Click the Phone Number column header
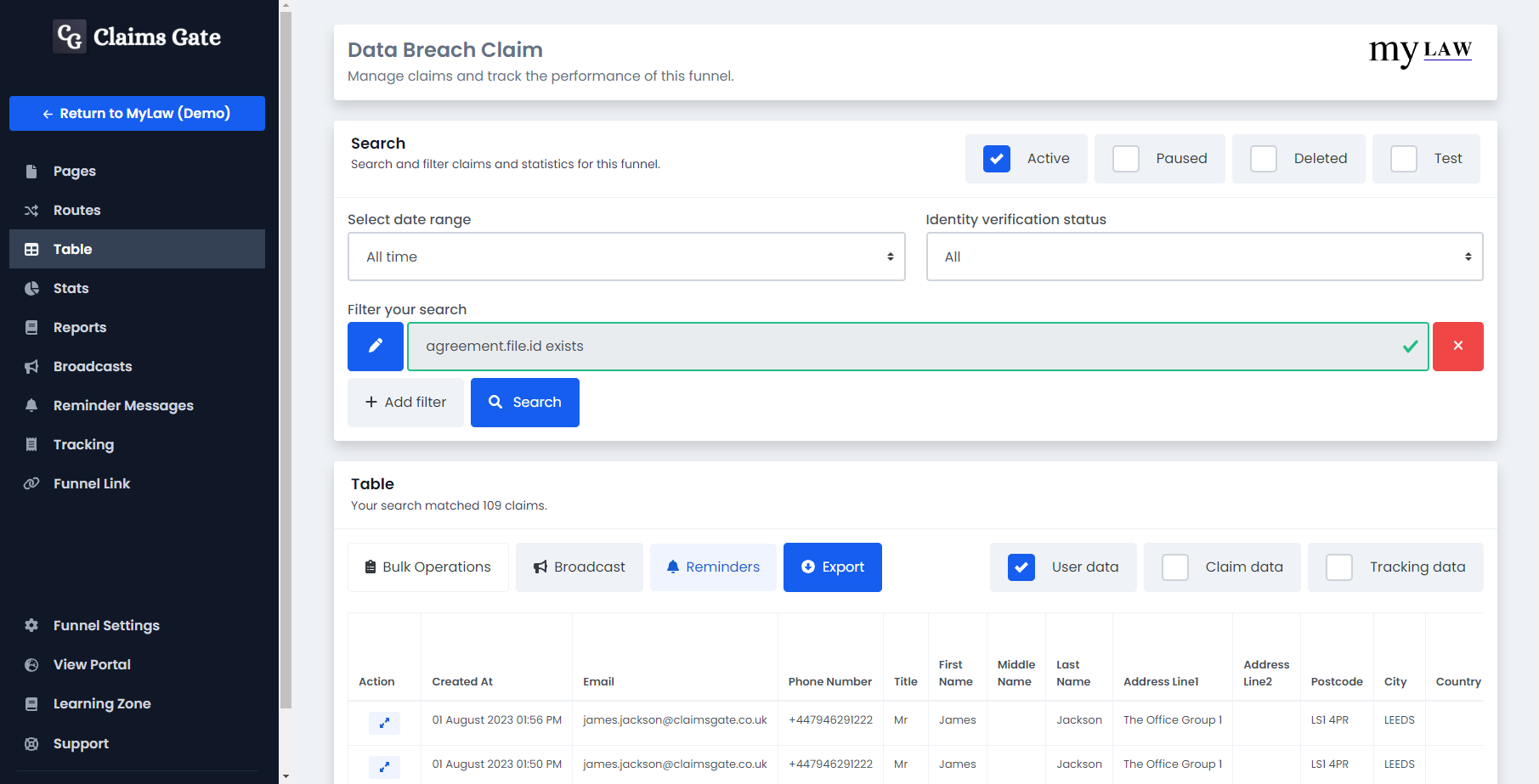The width and height of the screenshot is (1539, 784). (829, 682)
